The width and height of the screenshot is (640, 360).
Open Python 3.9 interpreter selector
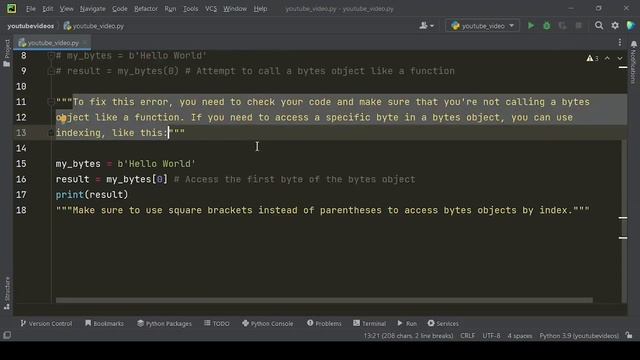(579, 336)
